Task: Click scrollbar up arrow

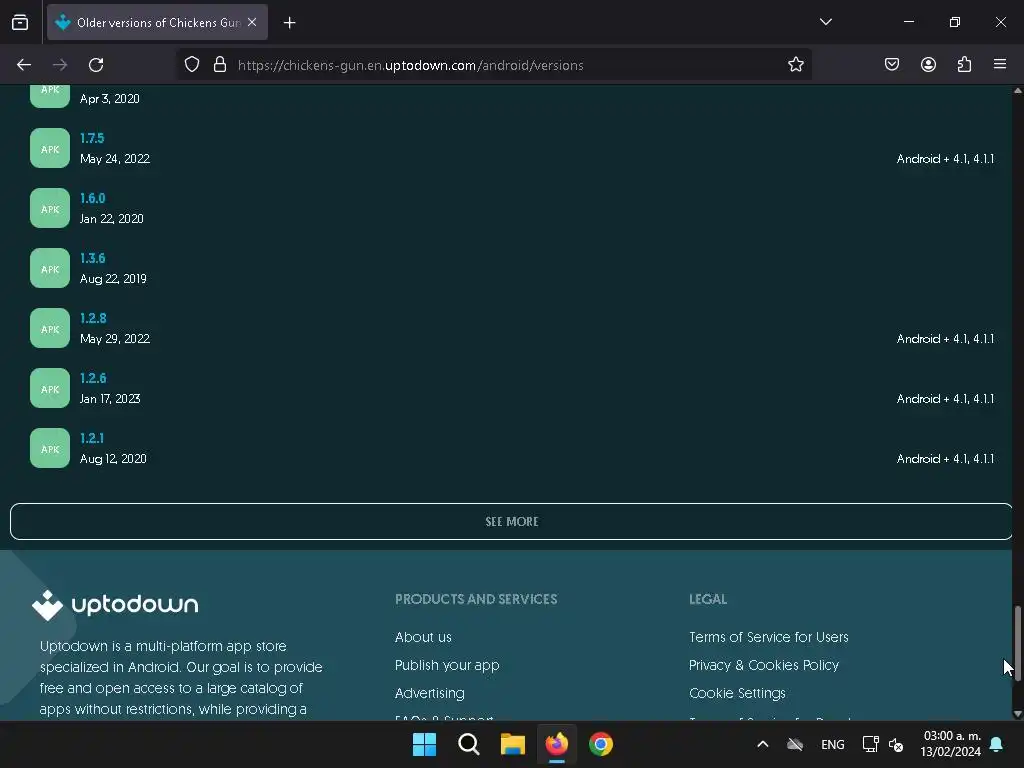Action: tap(1017, 91)
